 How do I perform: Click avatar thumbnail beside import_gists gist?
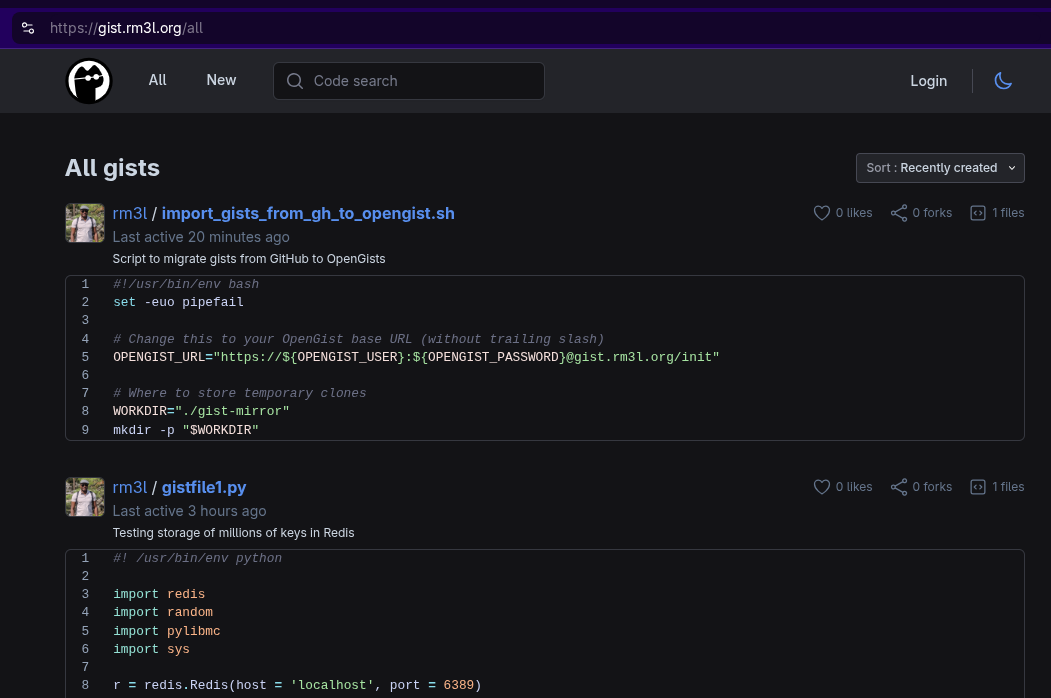85,223
